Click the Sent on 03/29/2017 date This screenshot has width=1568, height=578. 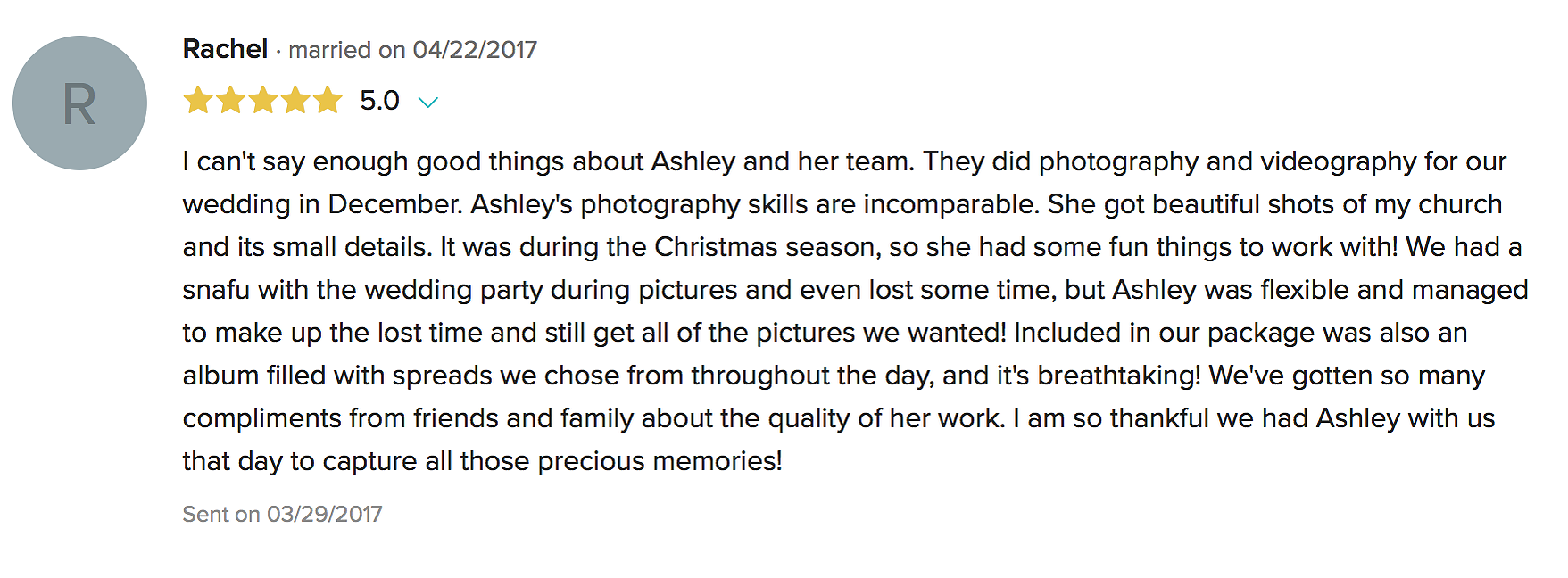[x=282, y=515]
